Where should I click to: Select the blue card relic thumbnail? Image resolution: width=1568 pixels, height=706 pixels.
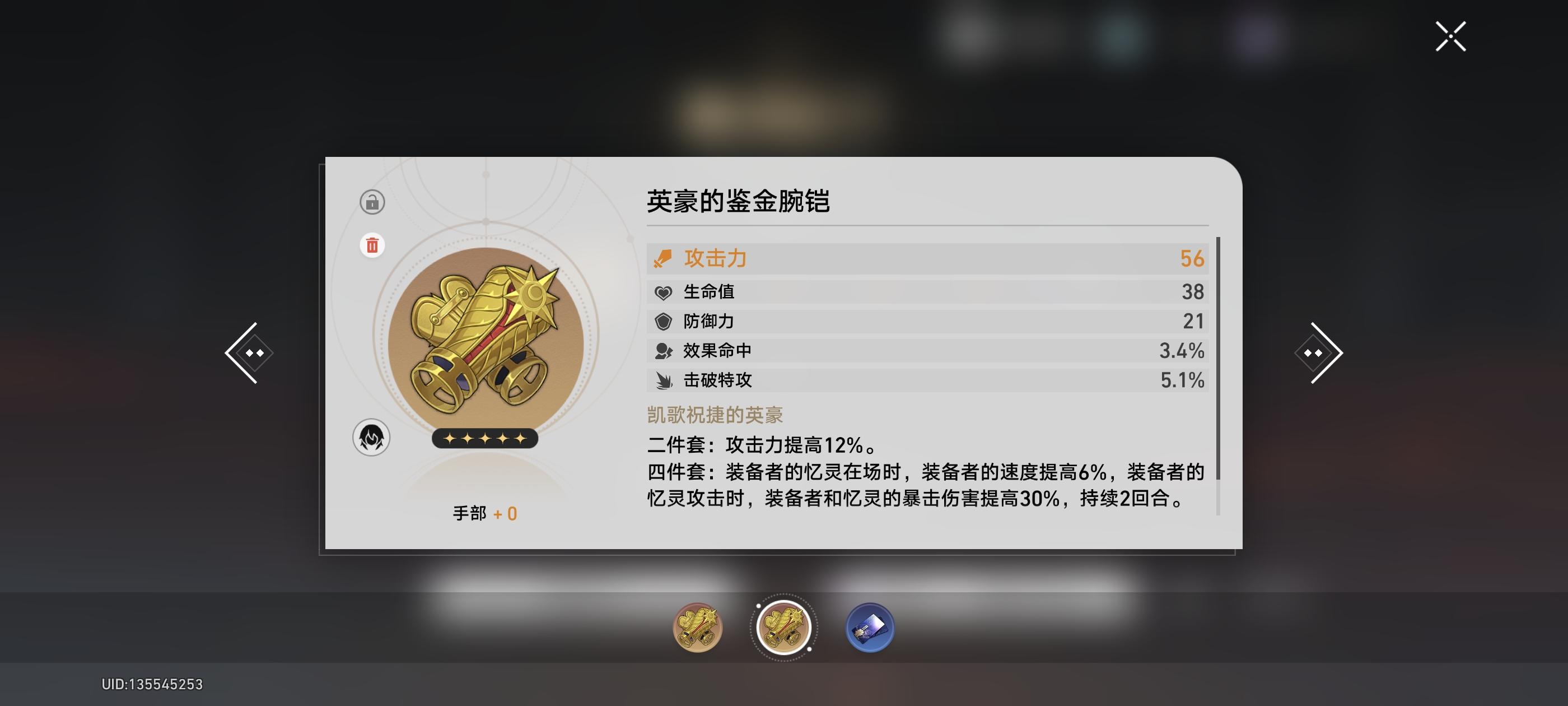(x=870, y=628)
